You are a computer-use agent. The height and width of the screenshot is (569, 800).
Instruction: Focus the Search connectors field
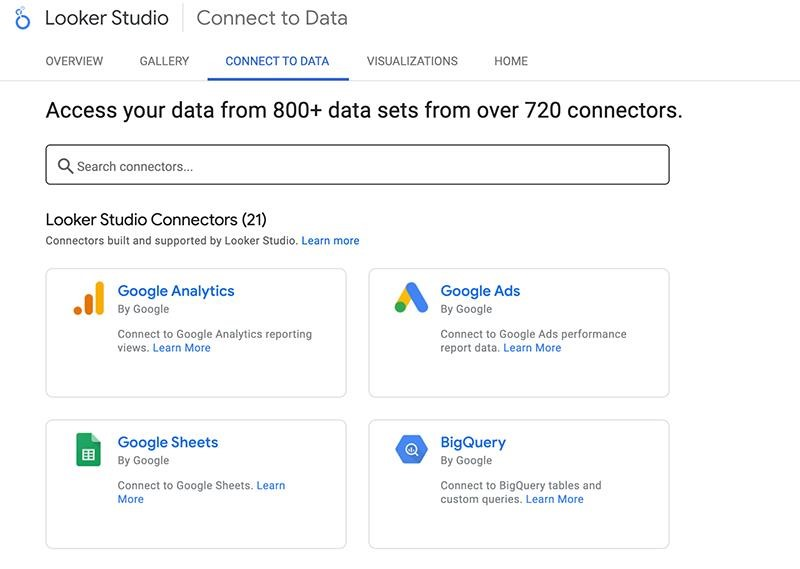357,165
